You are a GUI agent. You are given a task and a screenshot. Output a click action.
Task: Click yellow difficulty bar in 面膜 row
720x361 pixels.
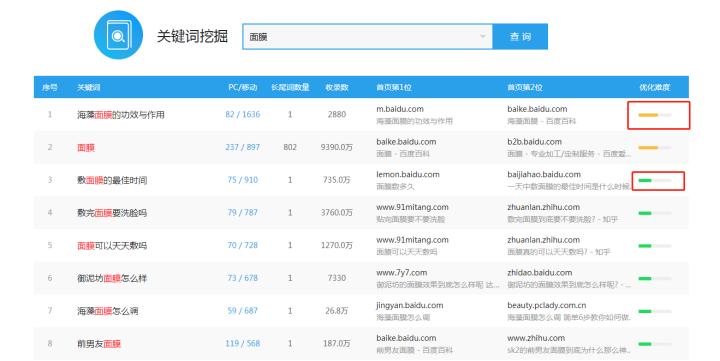pyautogui.click(x=655, y=147)
